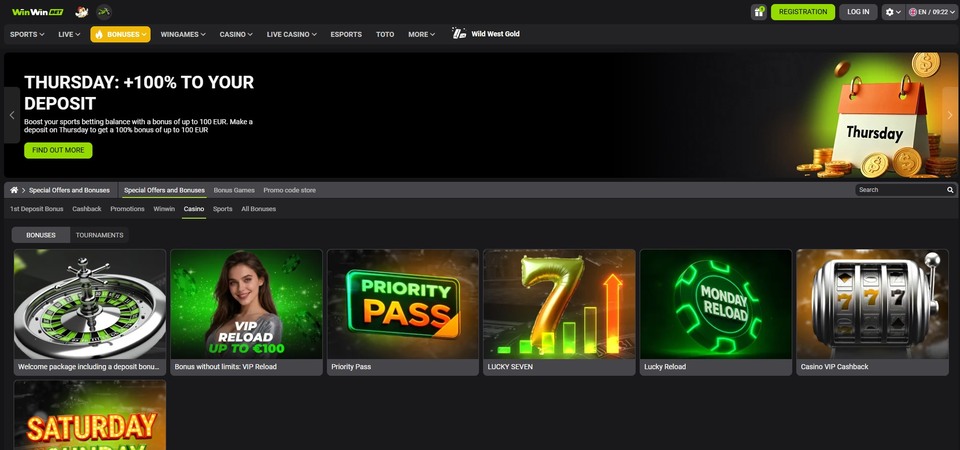Open the green rocket game icon in header

click(x=104, y=12)
